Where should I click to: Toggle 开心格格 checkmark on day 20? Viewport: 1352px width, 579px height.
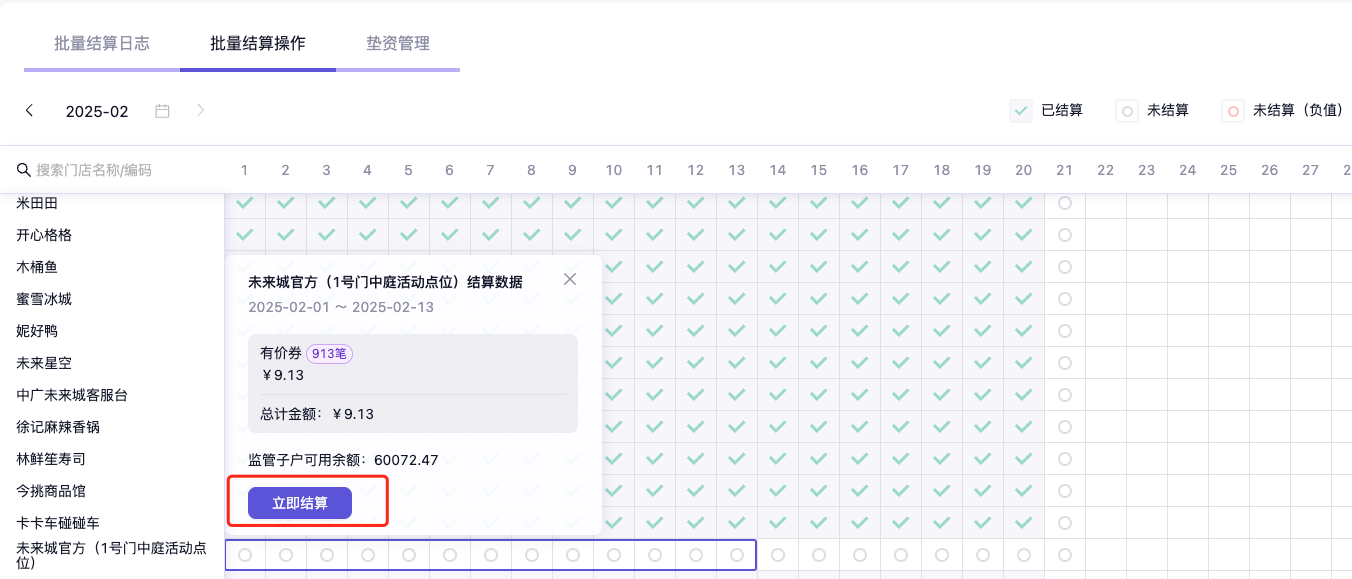[x=1024, y=235]
